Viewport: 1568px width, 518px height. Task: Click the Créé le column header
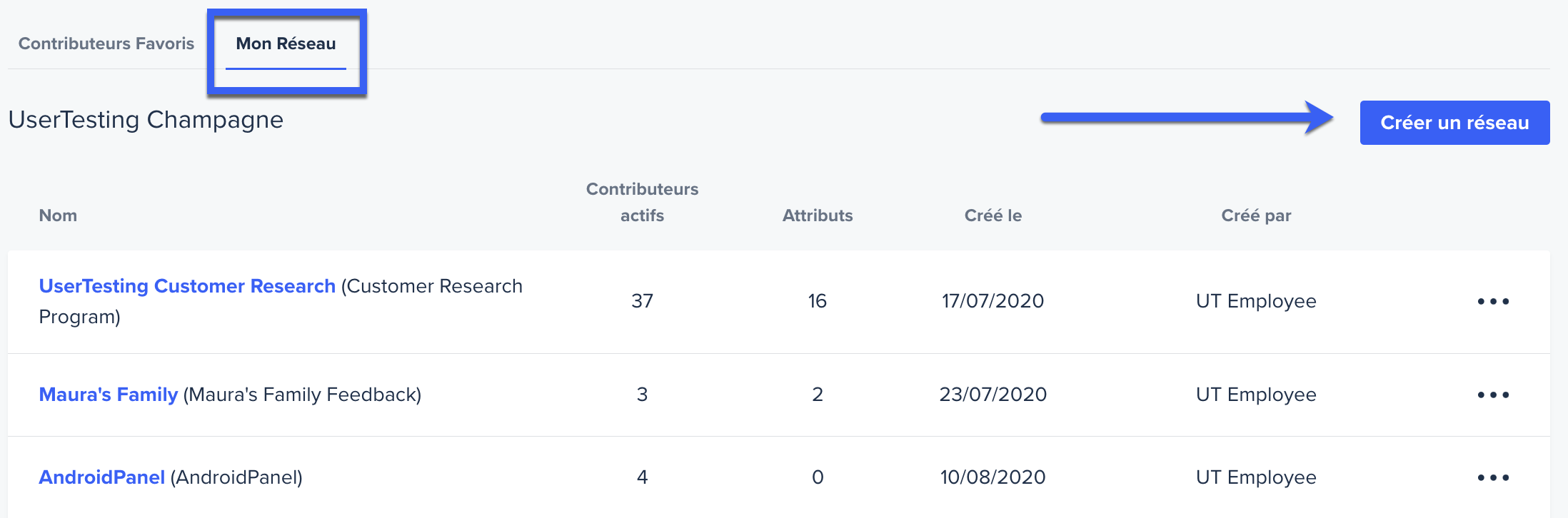993,215
